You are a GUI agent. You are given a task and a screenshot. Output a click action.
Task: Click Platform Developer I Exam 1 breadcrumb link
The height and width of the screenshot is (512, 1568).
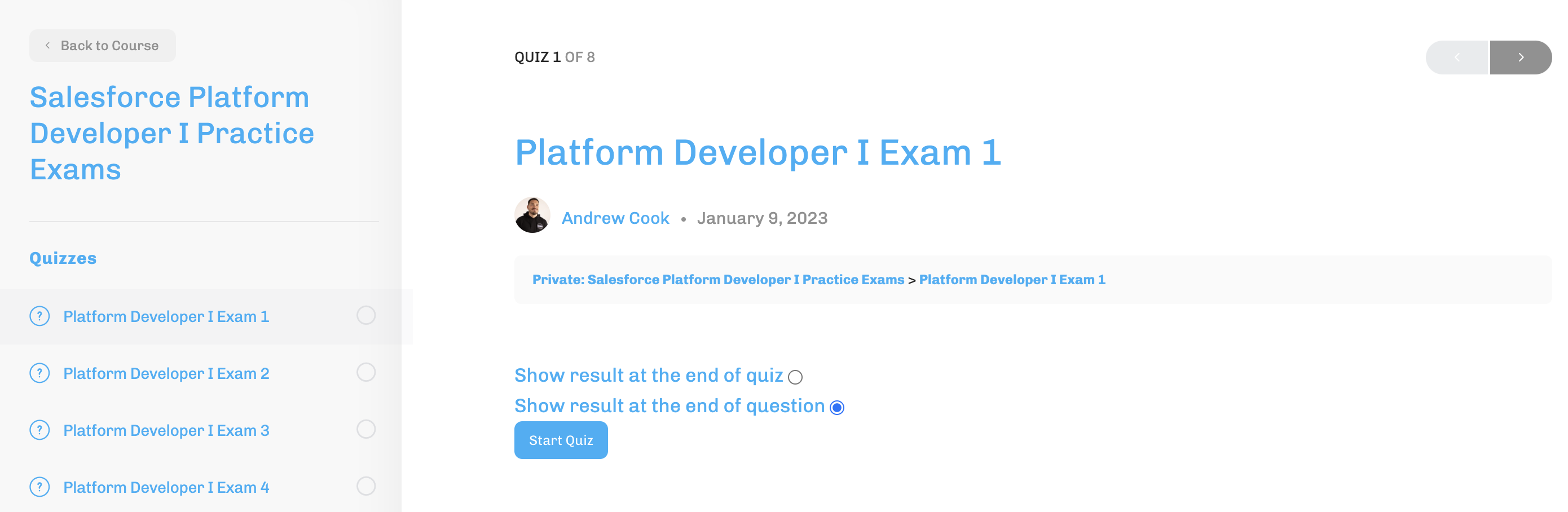(x=1012, y=280)
